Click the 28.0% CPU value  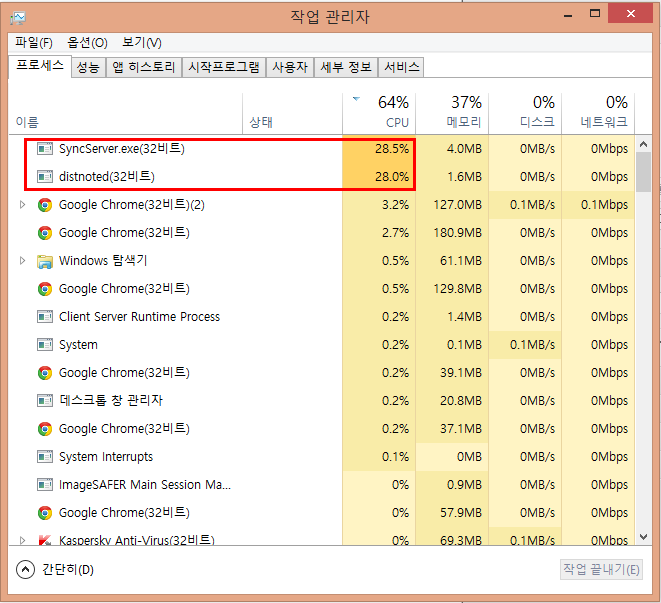[392, 177]
